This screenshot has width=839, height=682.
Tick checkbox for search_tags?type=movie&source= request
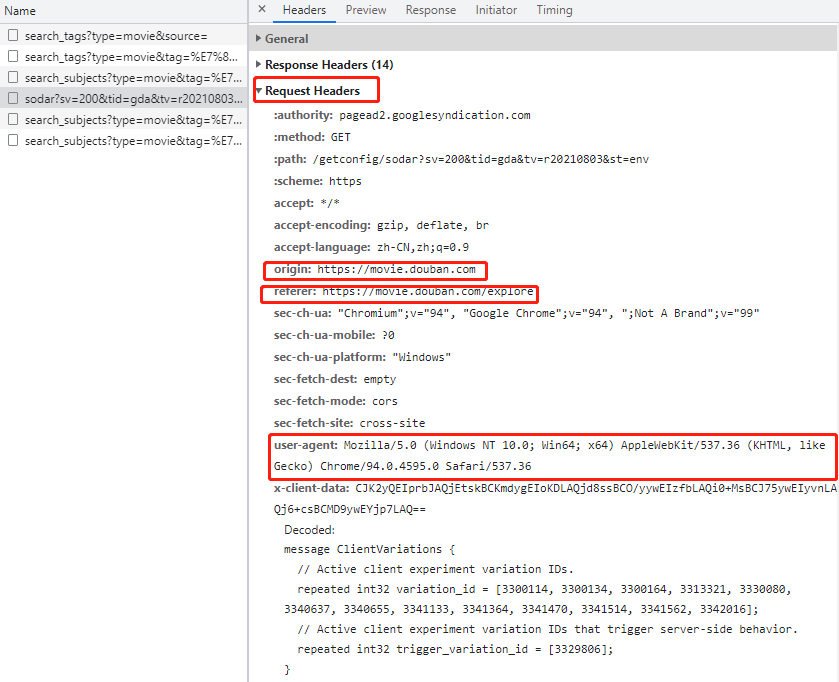[x=13, y=36]
